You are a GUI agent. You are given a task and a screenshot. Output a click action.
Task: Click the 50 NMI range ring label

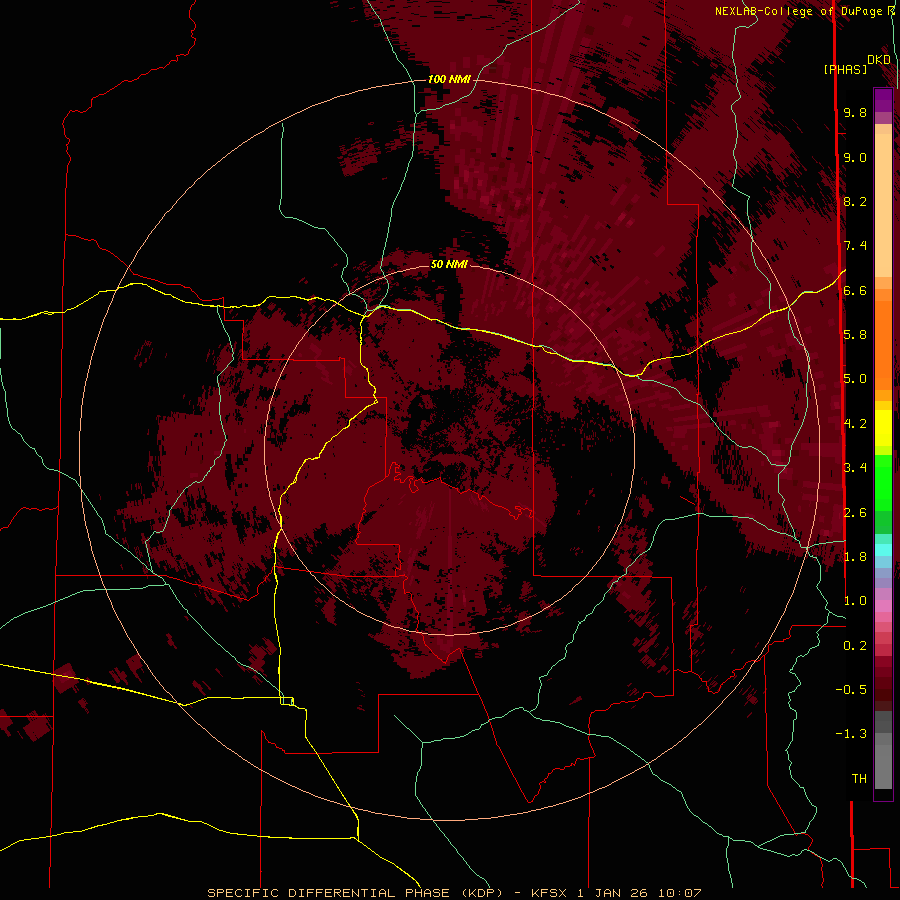tap(449, 264)
